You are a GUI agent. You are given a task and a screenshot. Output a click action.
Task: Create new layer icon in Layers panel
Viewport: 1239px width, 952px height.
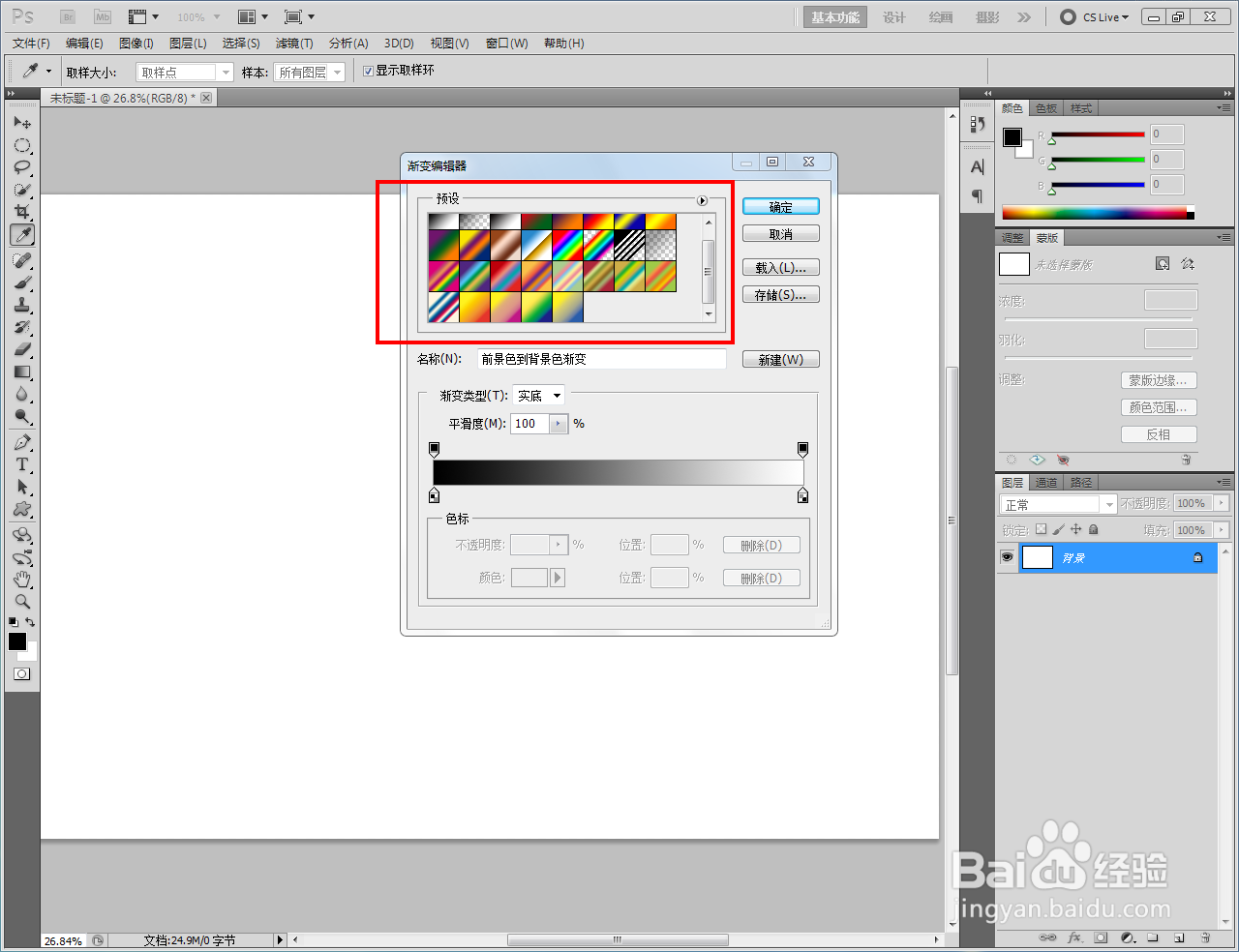click(x=1179, y=937)
